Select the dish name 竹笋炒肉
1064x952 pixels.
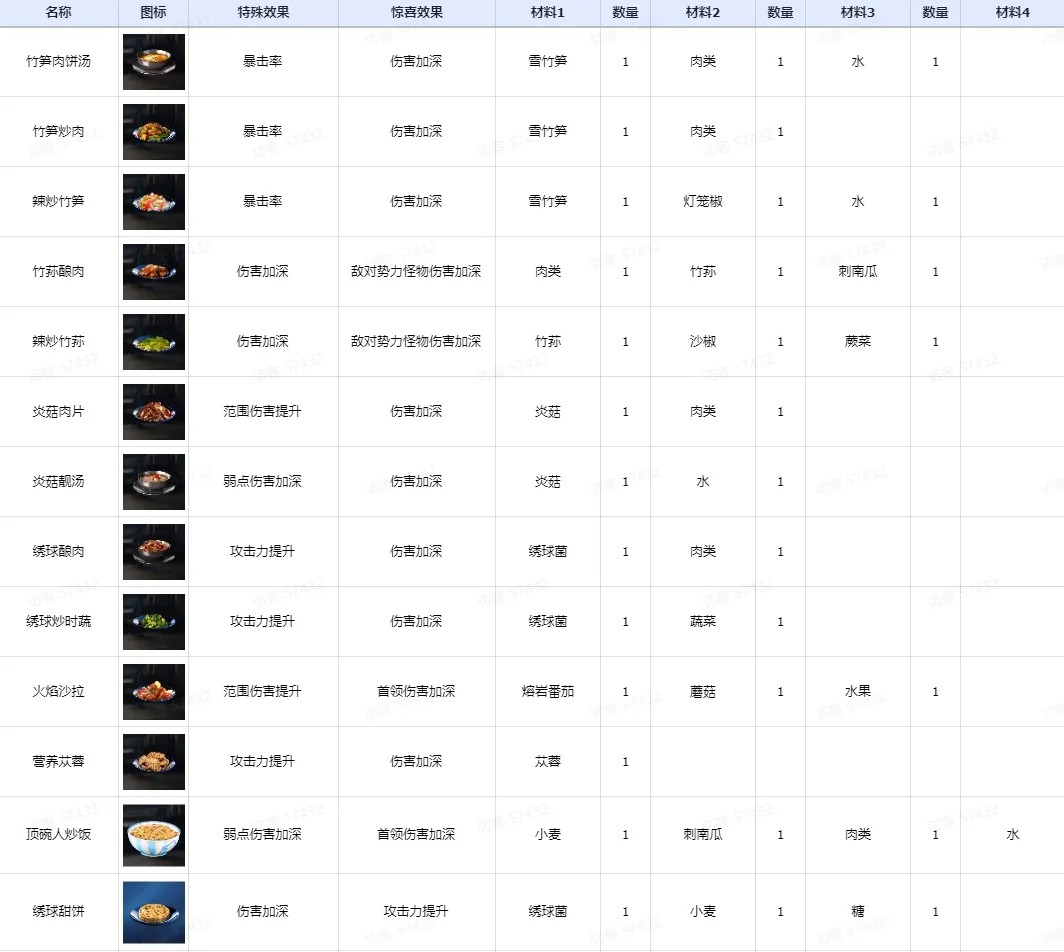tap(58, 131)
